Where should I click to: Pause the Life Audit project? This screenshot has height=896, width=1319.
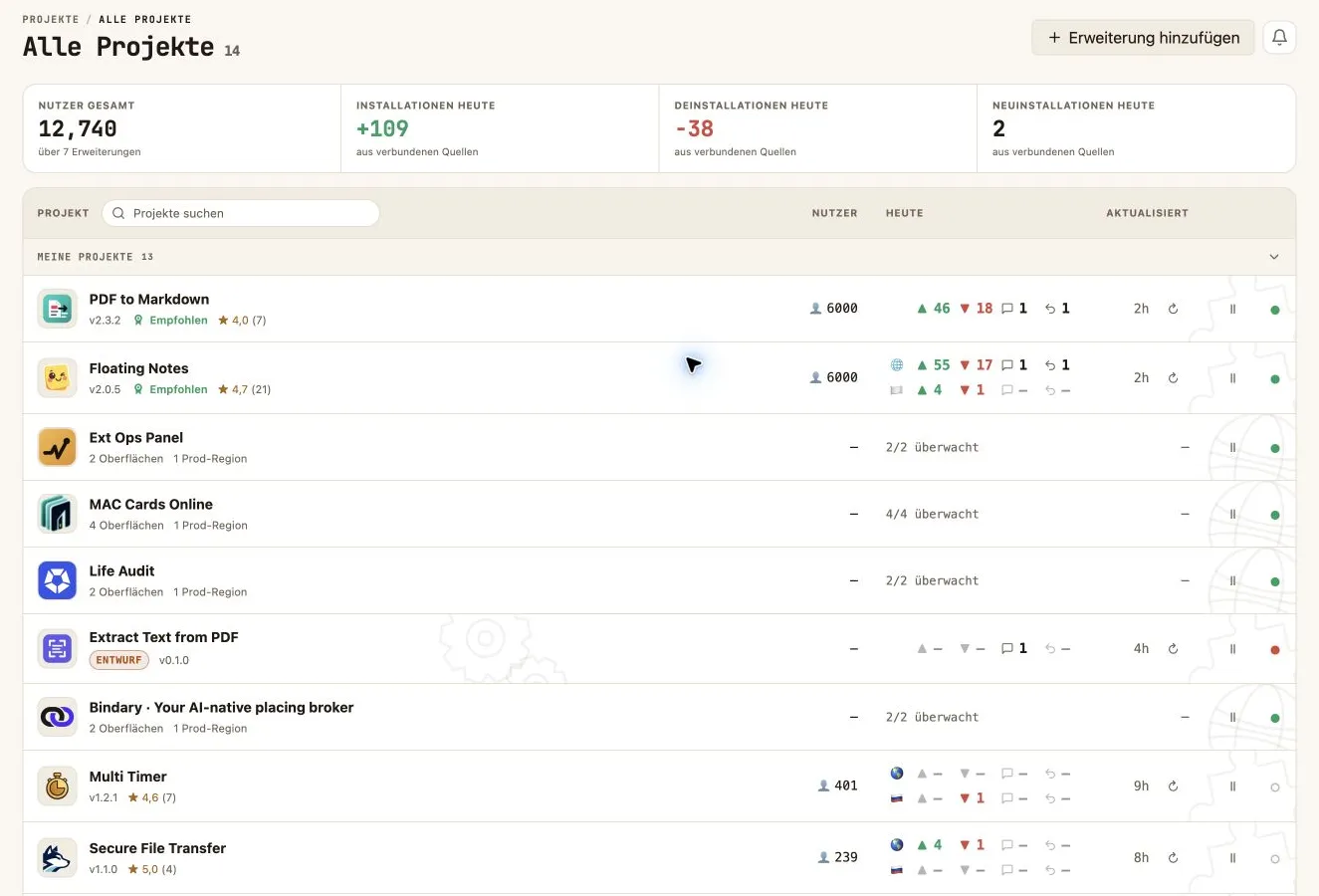point(1232,580)
